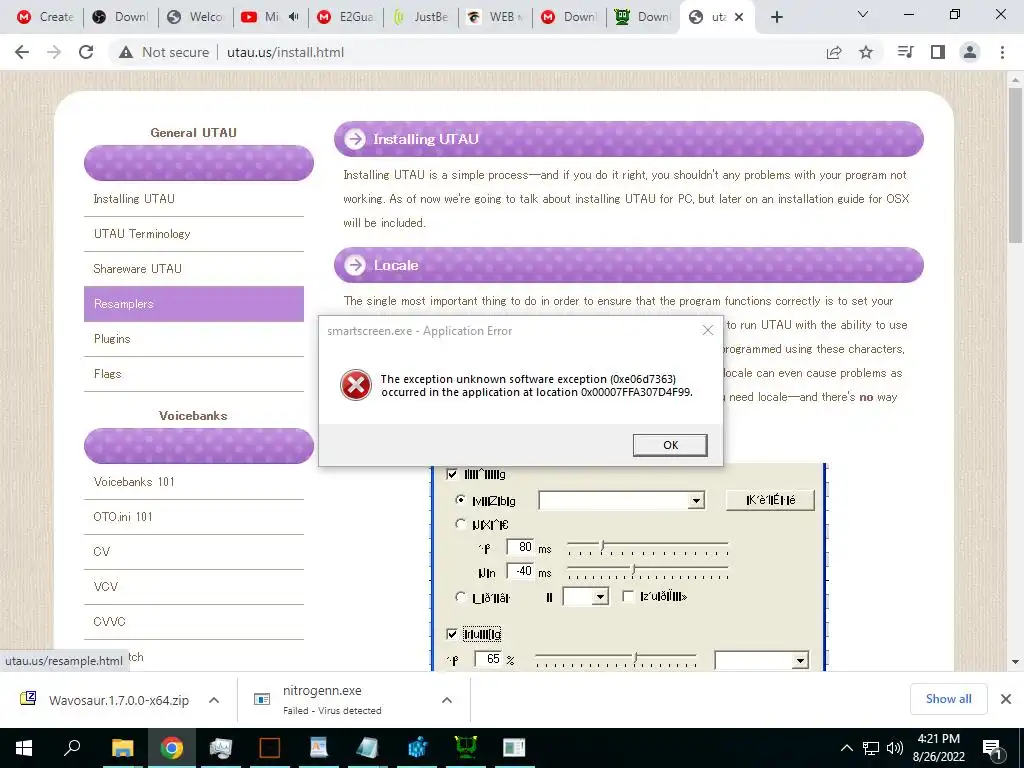Show hidden system tray icons
This screenshot has height=768, width=1024.
coord(846,748)
